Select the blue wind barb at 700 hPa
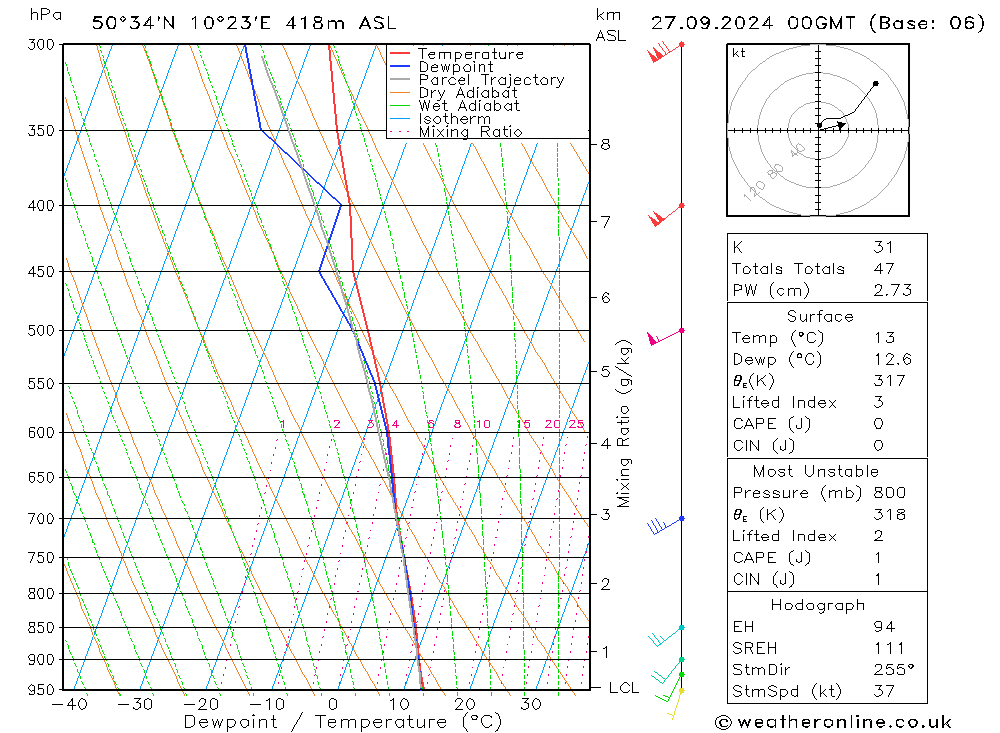Viewport: 1000px width, 733px height. (x=666, y=525)
